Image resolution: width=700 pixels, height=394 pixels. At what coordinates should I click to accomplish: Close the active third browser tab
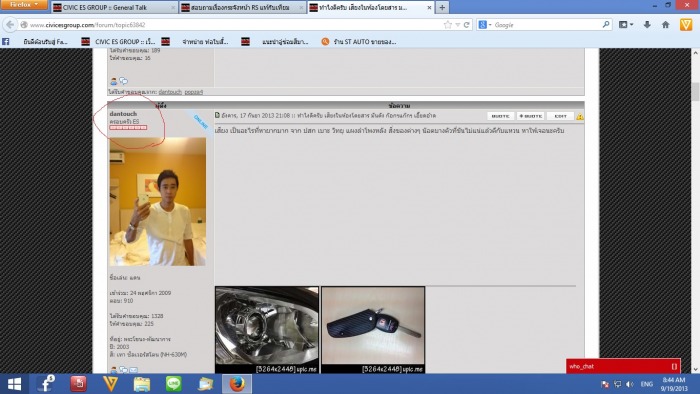429,8
